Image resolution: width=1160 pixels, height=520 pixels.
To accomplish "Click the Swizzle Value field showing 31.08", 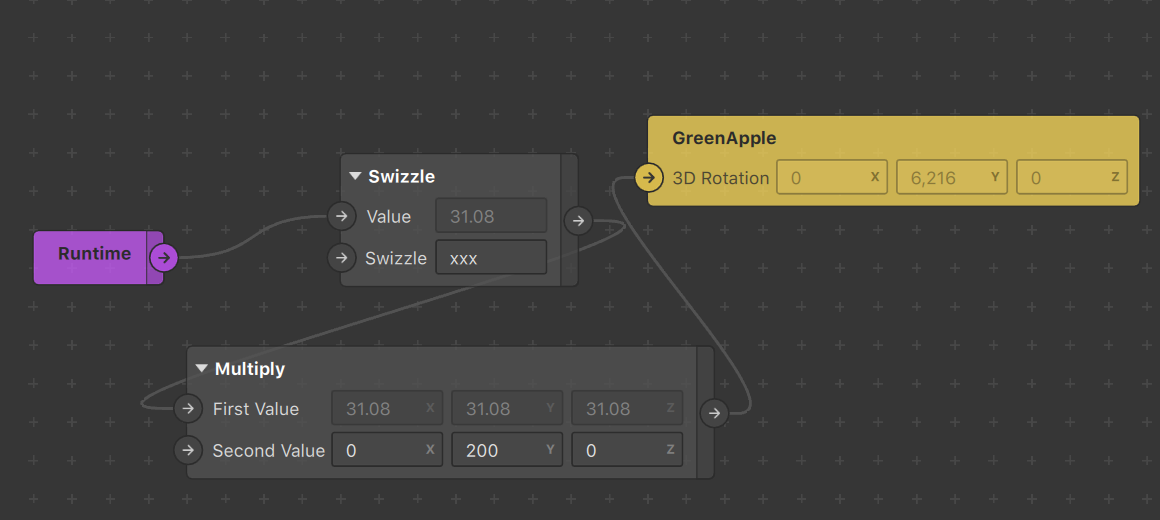I will pos(491,217).
